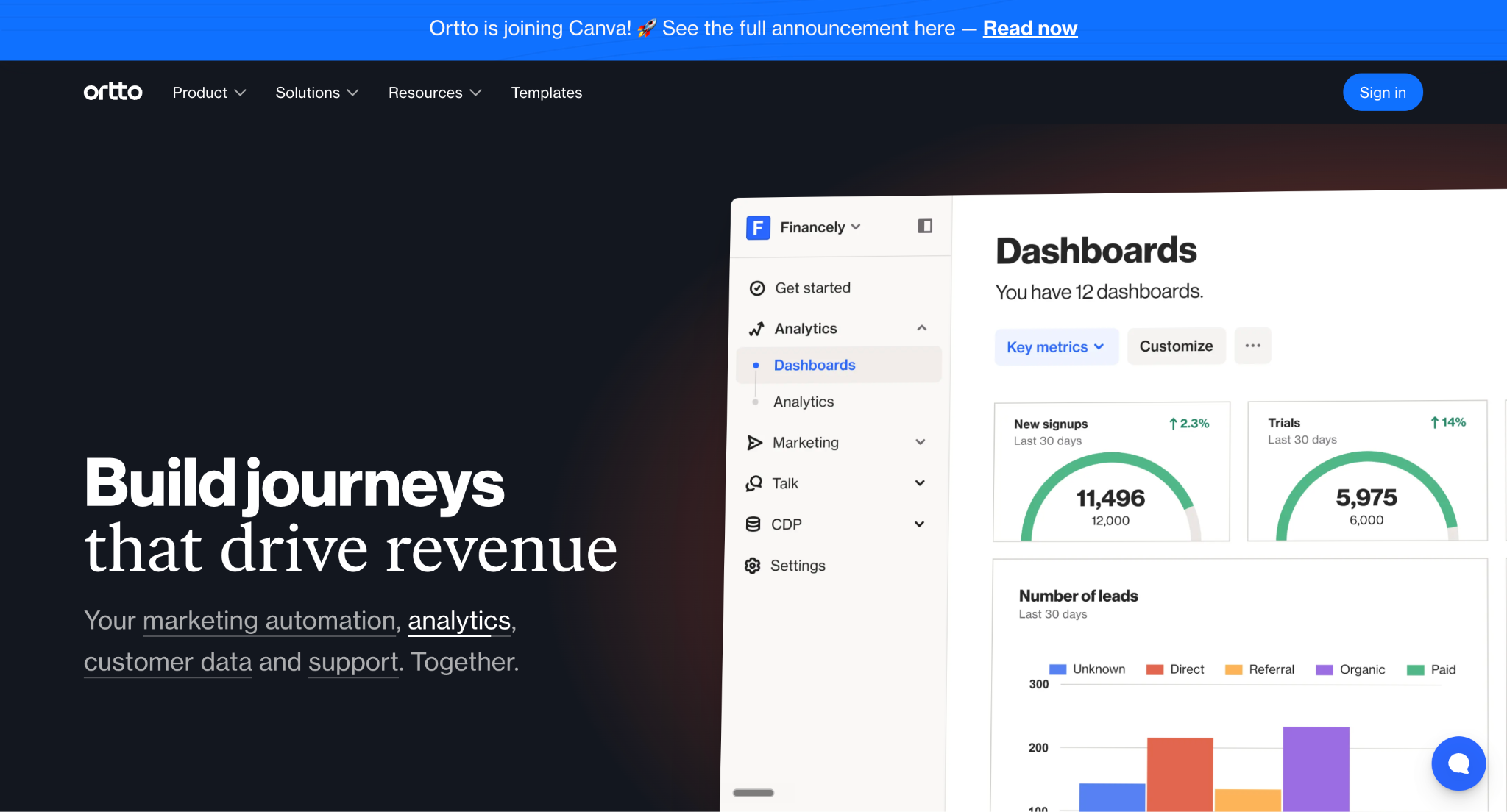This screenshot has height=812, width=1507.
Task: Click the Get started checkmark icon
Action: coord(757,288)
